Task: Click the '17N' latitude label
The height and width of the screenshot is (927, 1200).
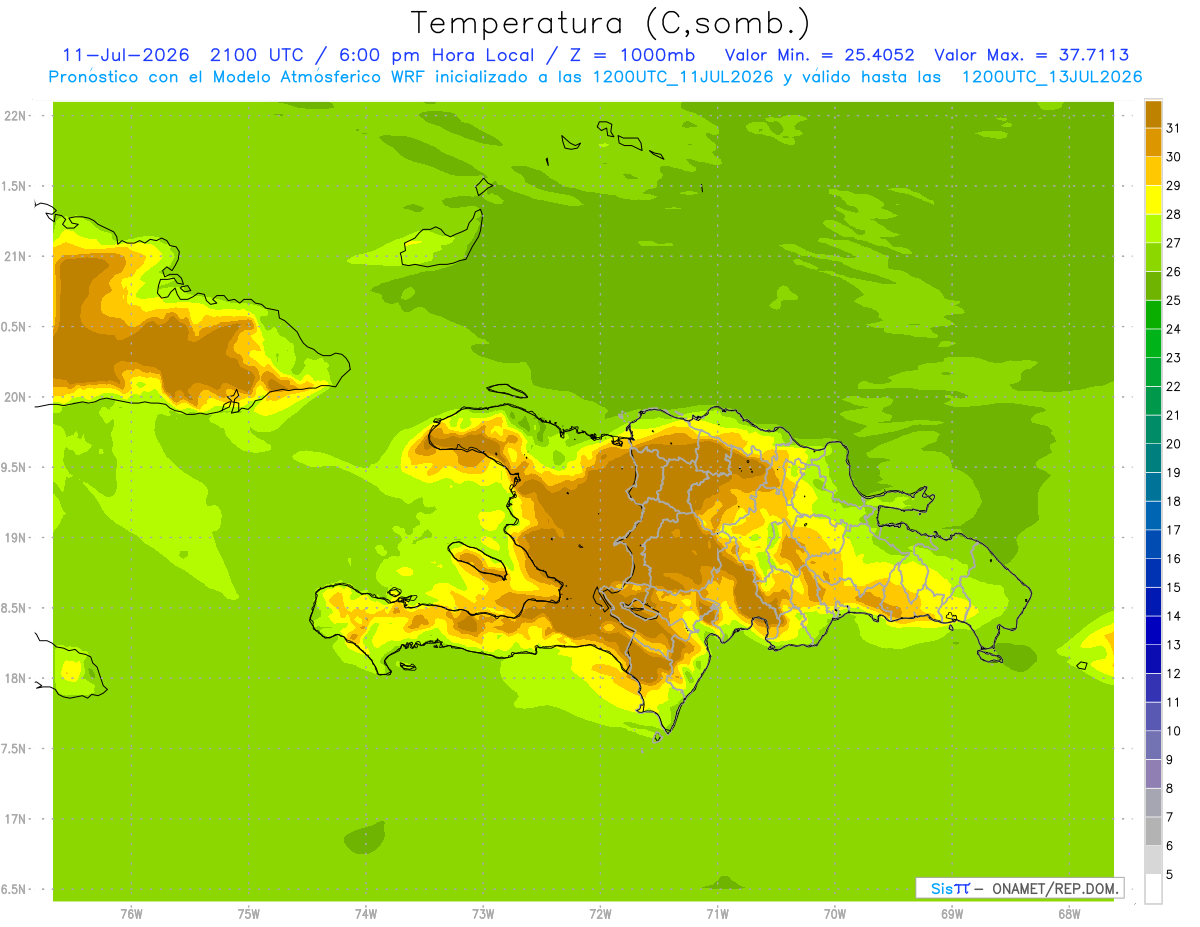Action: 14,819
